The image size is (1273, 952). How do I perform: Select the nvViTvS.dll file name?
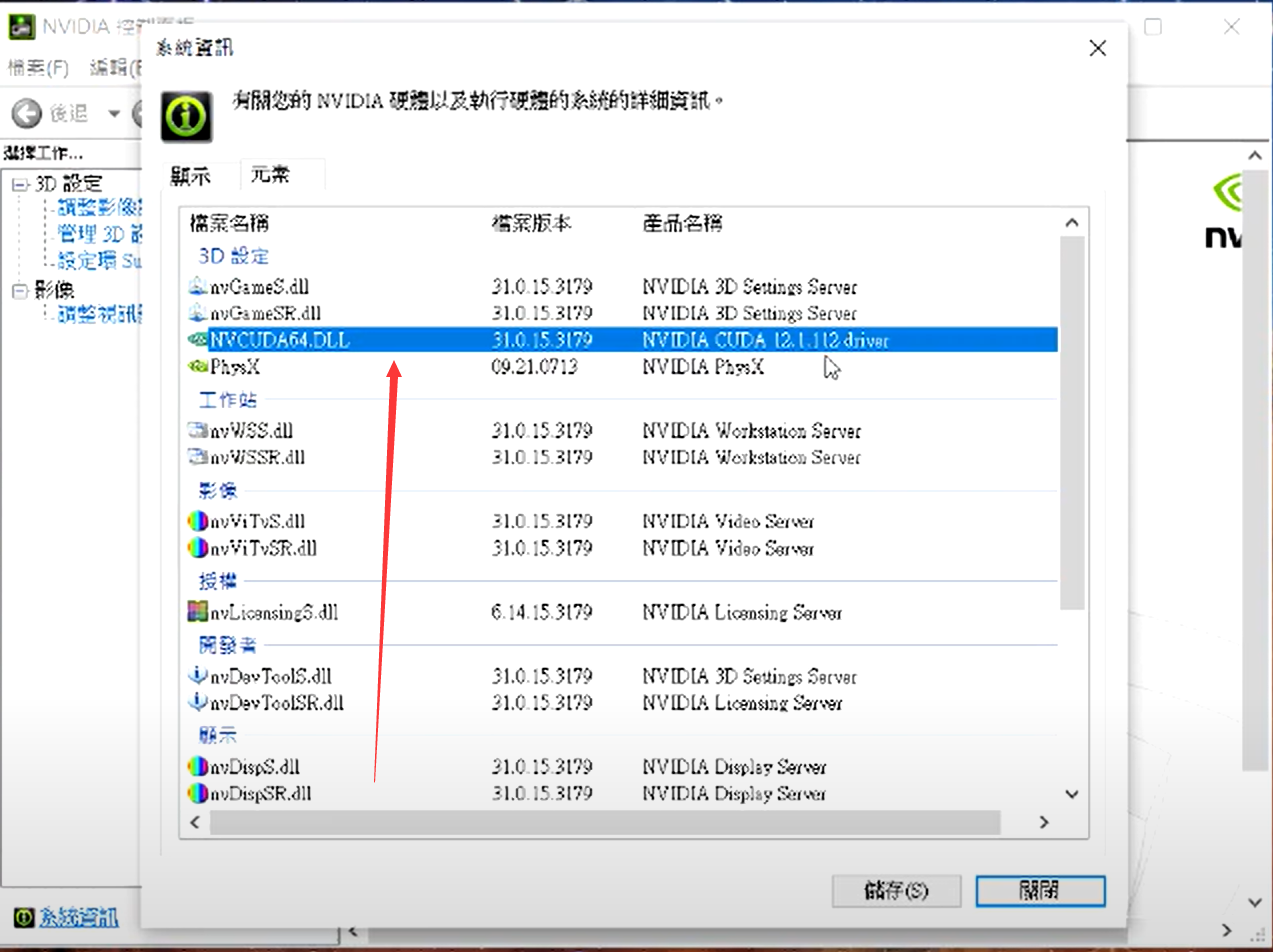coord(257,521)
